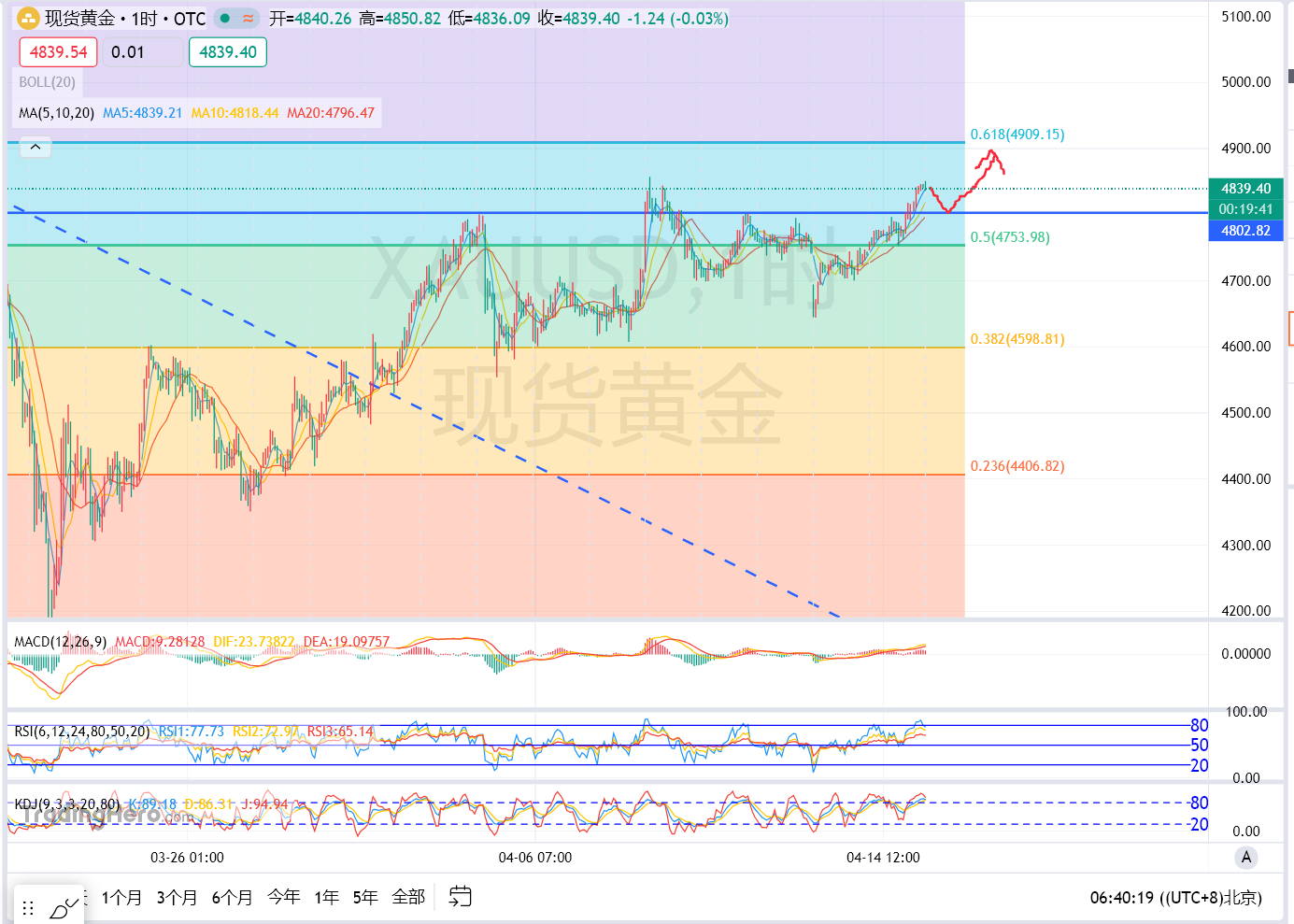The image size is (1294, 924).
Task: Select the MA(5,10,20) indicator legend
Action: click(57, 113)
